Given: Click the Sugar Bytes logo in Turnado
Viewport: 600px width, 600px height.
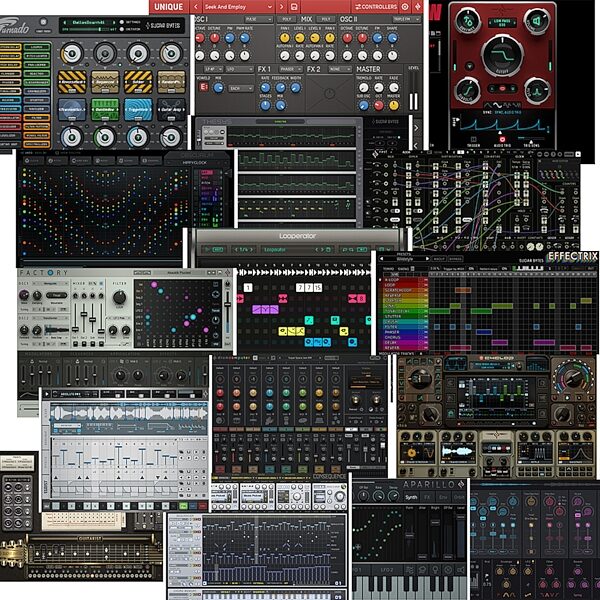Looking at the screenshot, I should [x=163, y=26].
